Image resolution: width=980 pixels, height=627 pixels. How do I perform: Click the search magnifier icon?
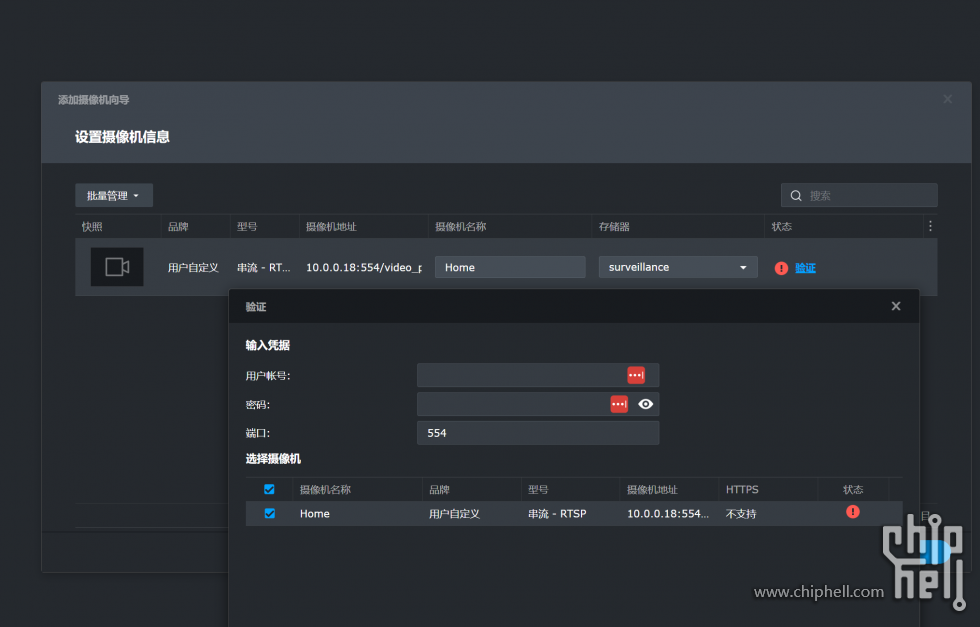tap(796, 196)
